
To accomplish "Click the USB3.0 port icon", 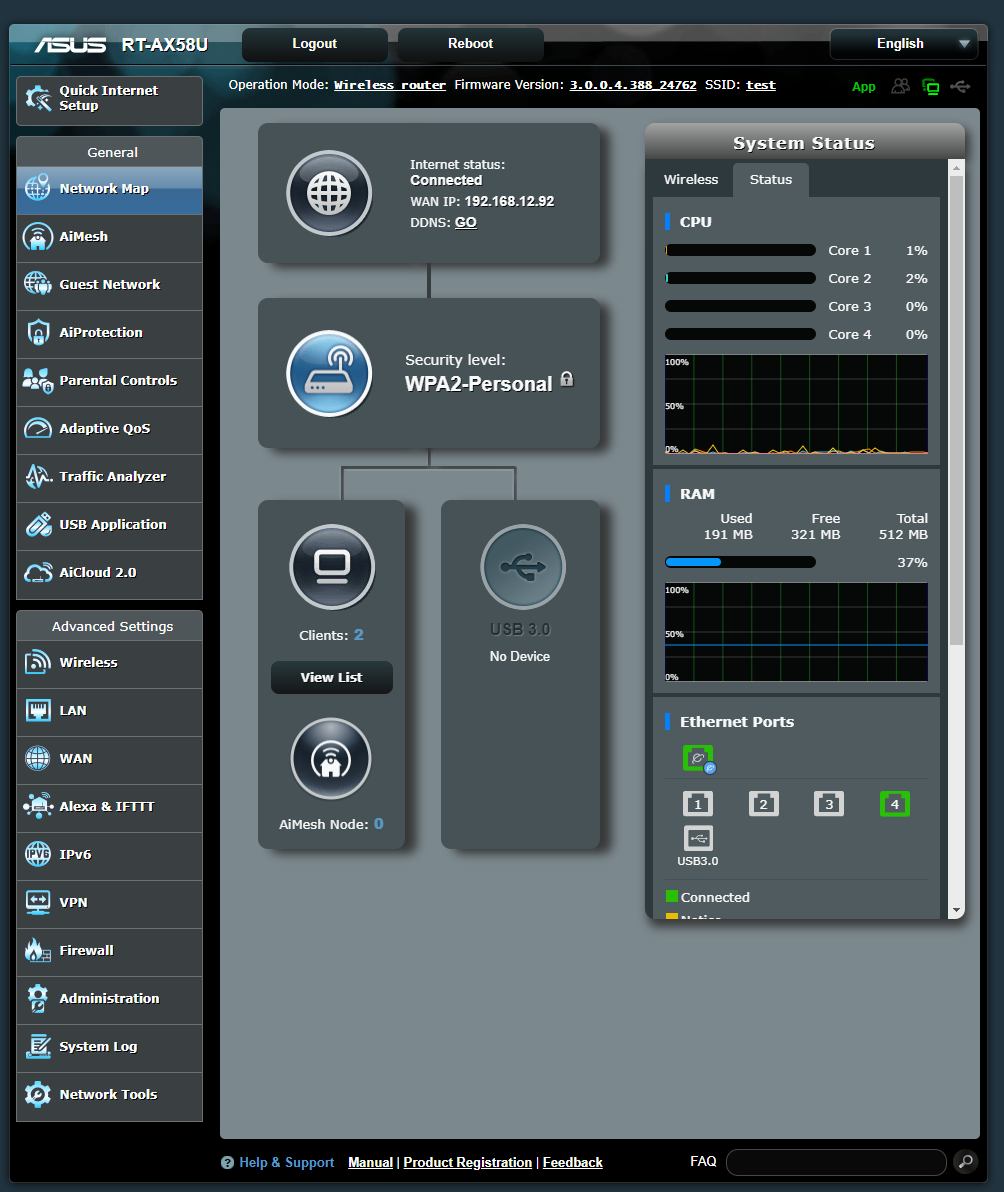I will click(698, 839).
